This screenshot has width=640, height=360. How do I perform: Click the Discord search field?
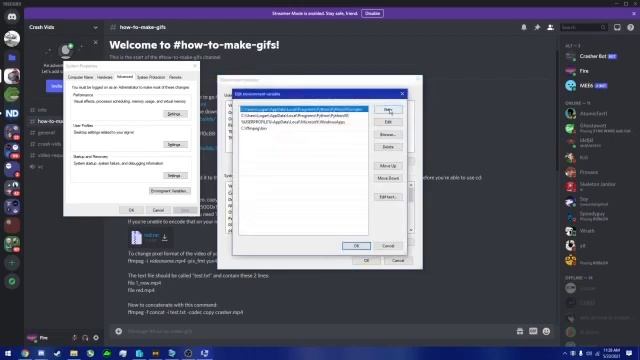pyautogui.click(x=583, y=27)
